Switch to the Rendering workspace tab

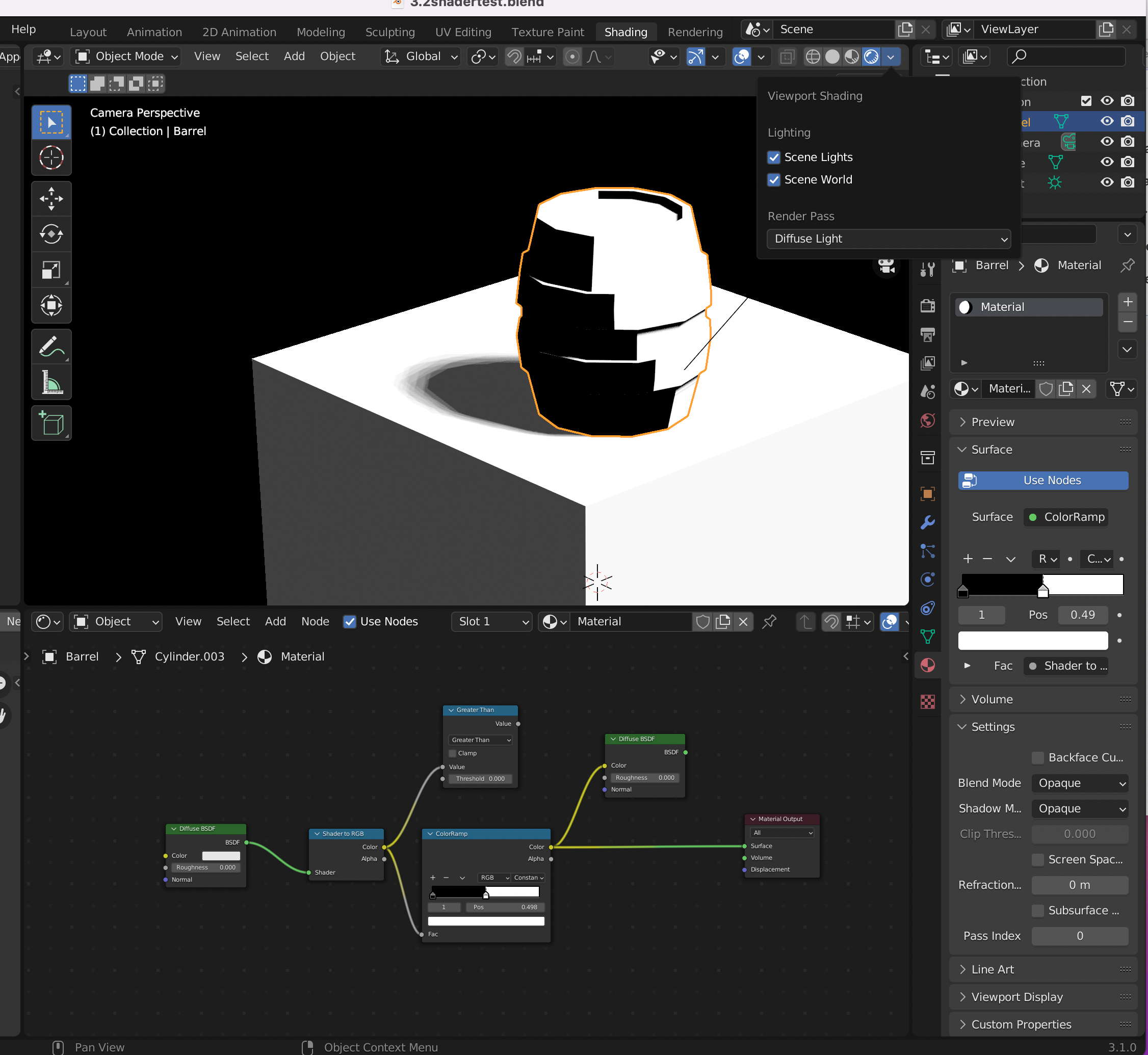click(695, 32)
